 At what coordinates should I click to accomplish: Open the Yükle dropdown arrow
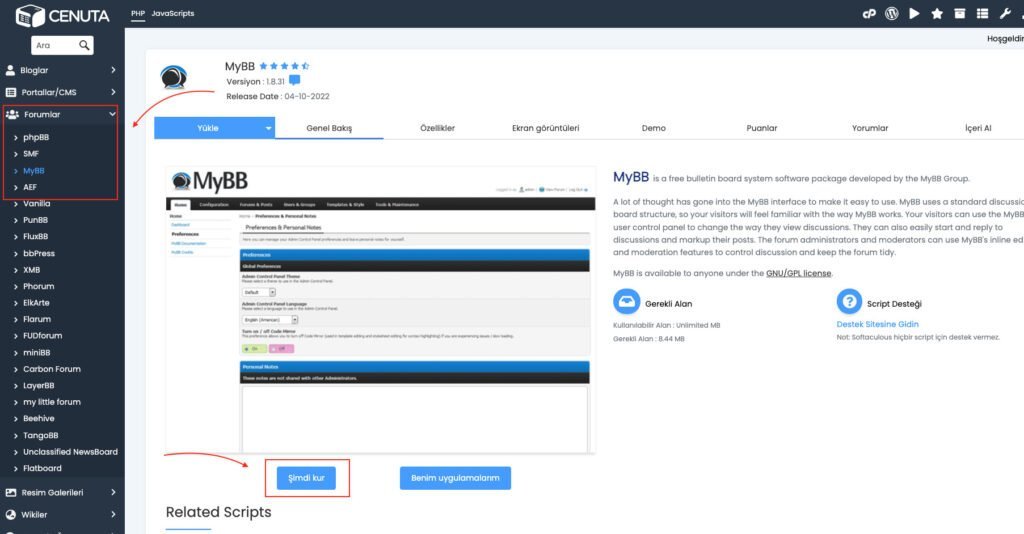268,128
